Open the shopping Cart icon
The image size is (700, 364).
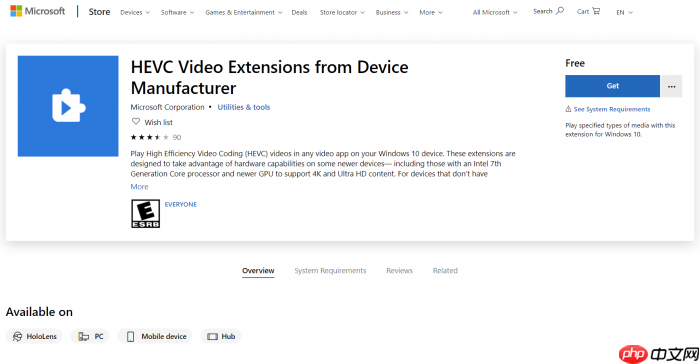[596, 11]
